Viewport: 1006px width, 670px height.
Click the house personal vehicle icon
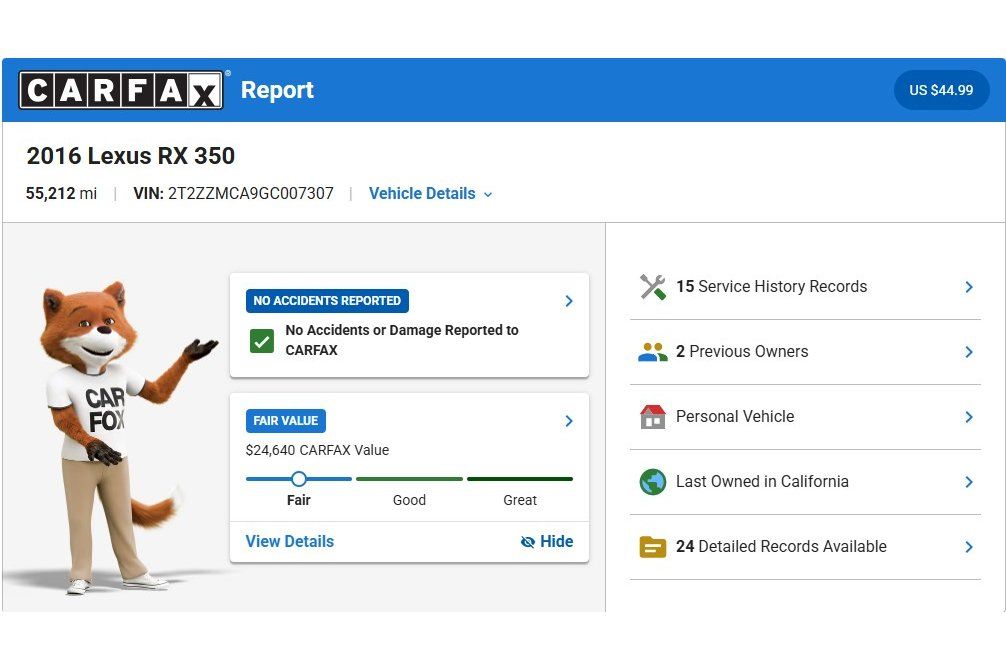pyautogui.click(x=652, y=417)
